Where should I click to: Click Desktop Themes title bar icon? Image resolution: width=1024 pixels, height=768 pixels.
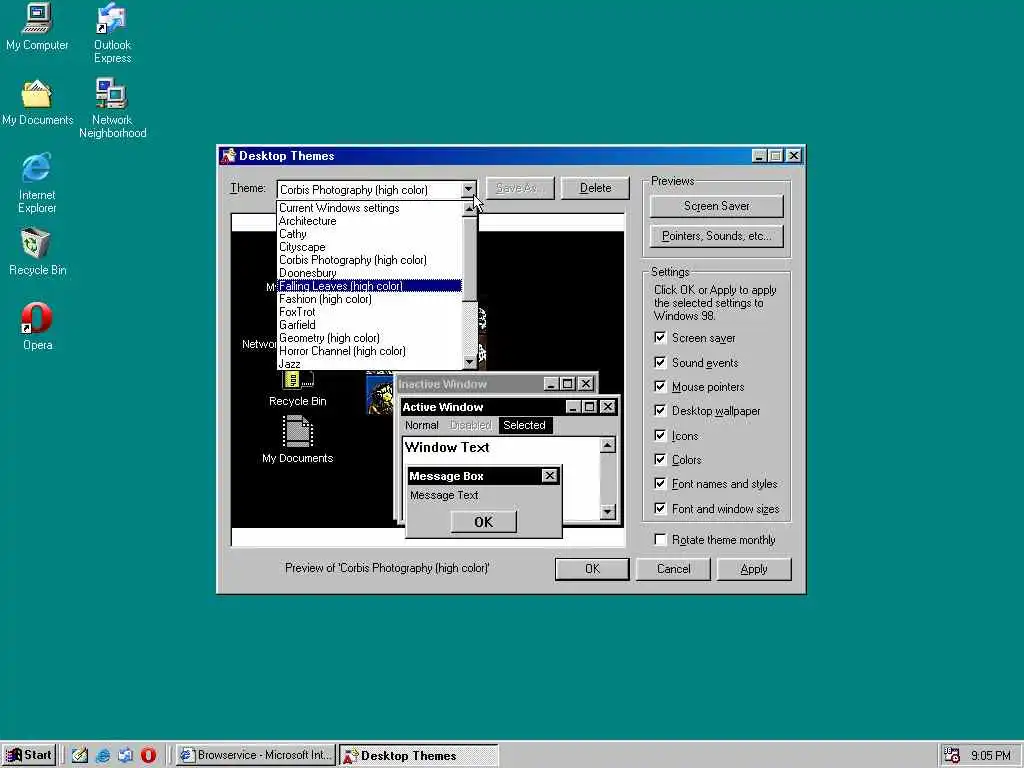tap(228, 155)
